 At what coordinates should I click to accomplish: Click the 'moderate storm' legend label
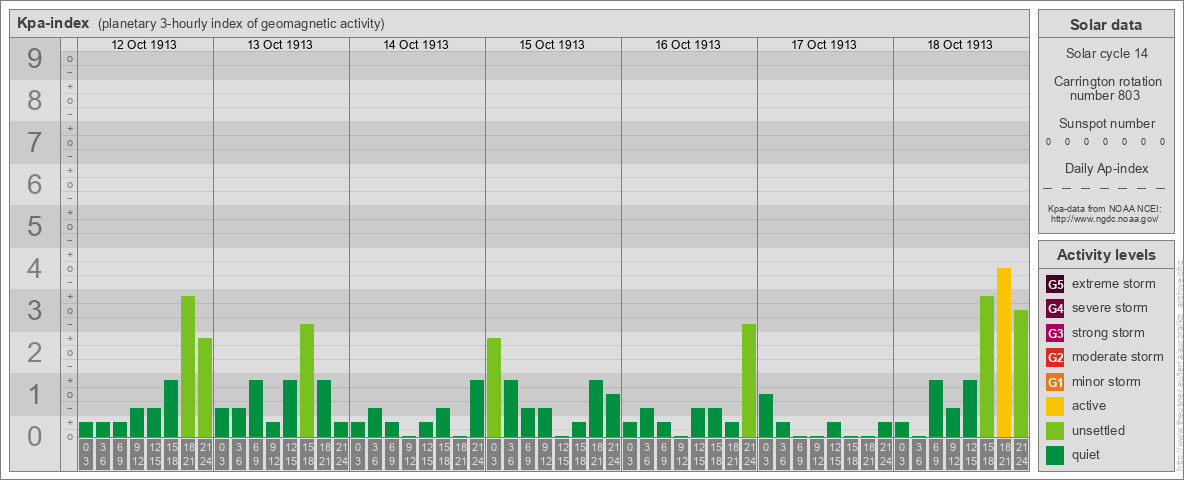[x=1118, y=357]
